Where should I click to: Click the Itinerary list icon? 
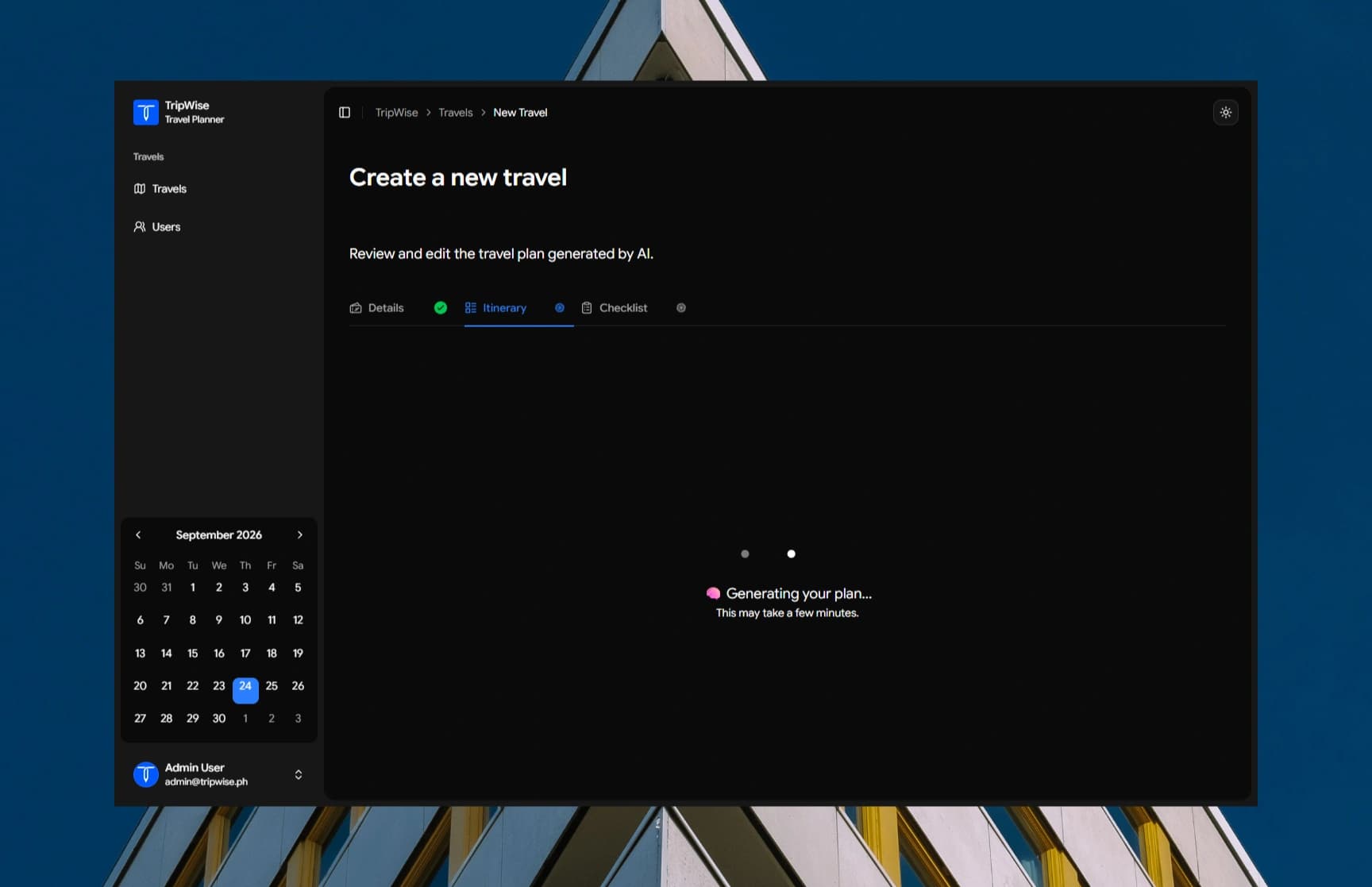click(471, 308)
